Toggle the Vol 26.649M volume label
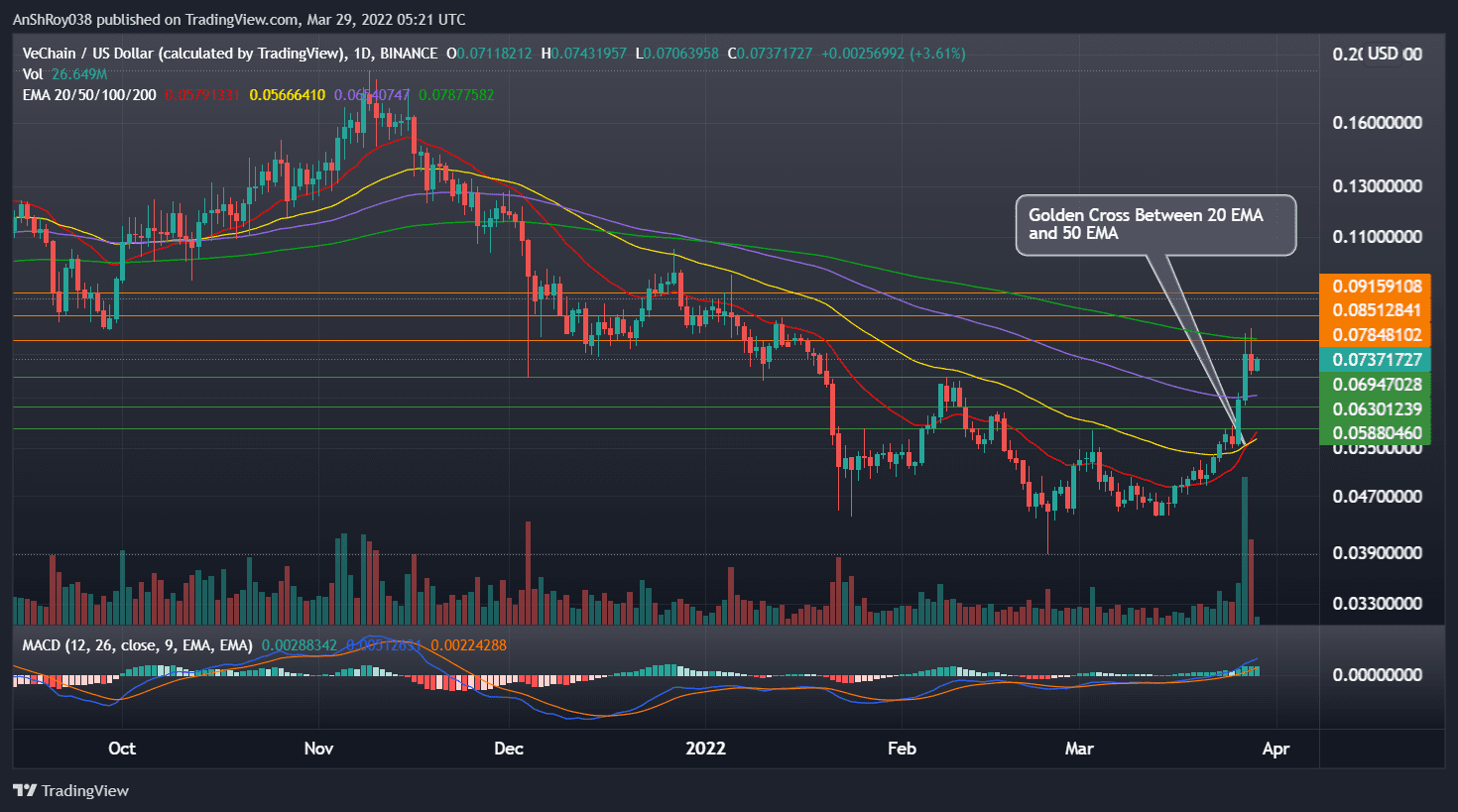 click(63, 73)
